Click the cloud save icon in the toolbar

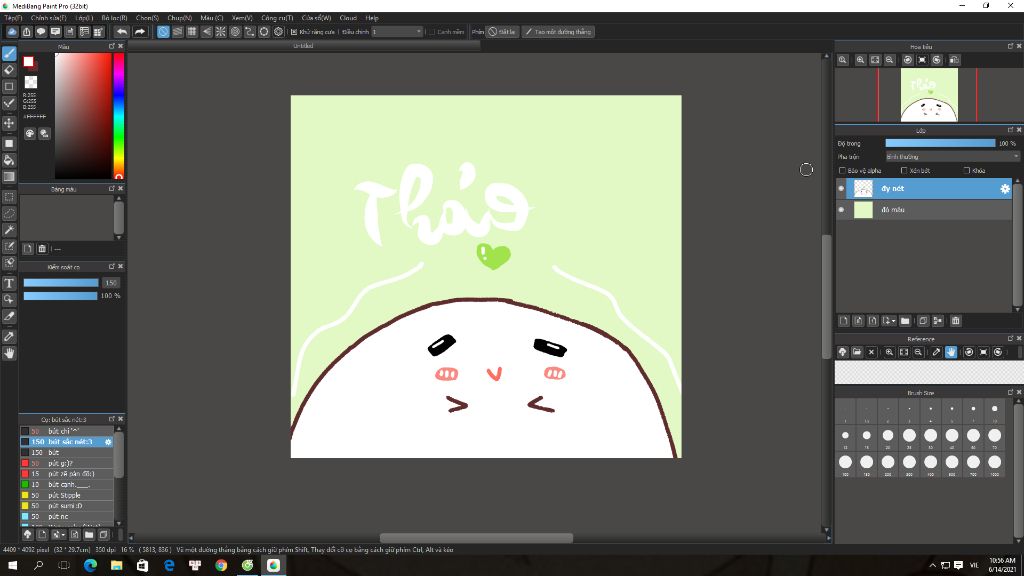pos(12,31)
